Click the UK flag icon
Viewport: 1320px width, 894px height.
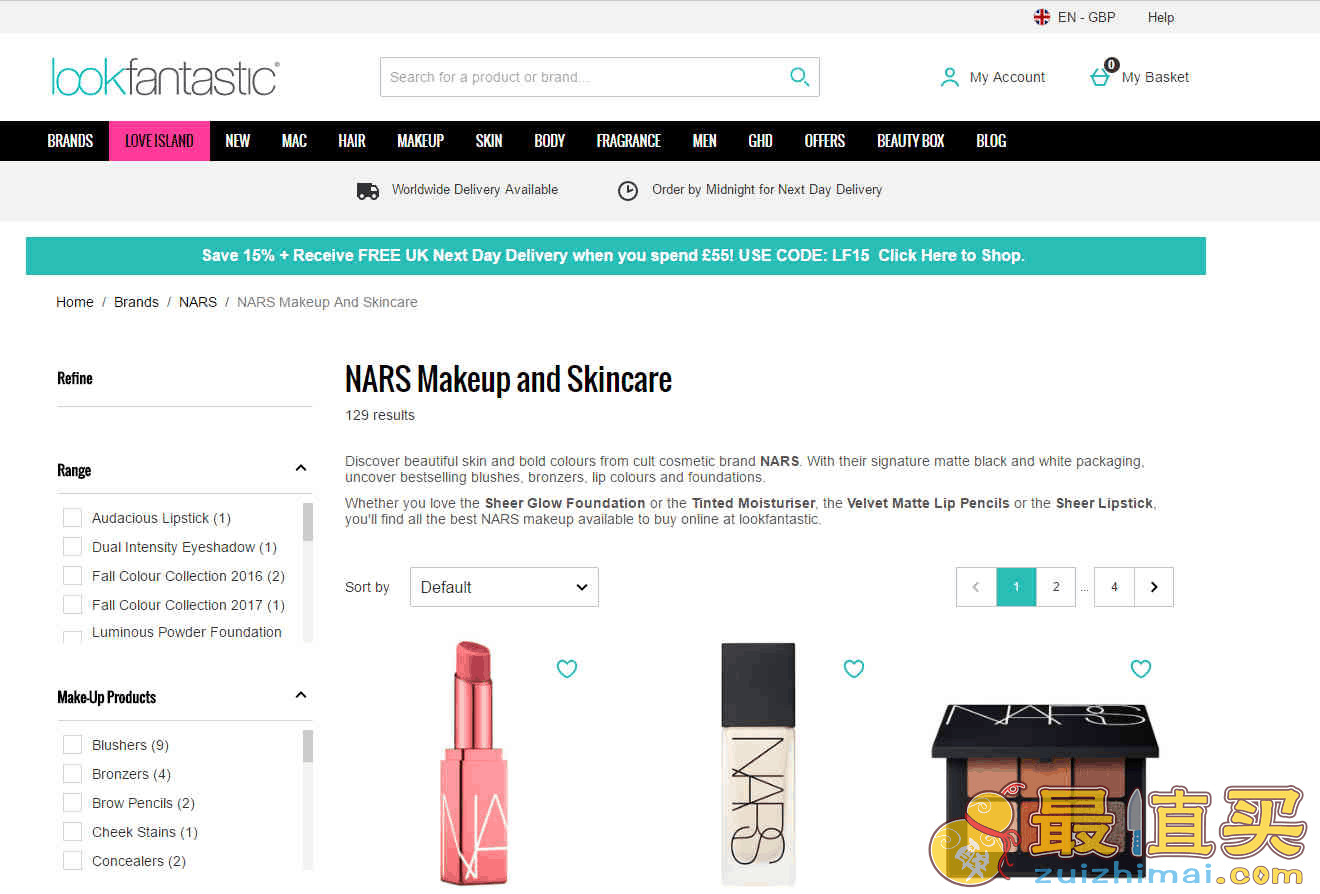tap(1042, 17)
